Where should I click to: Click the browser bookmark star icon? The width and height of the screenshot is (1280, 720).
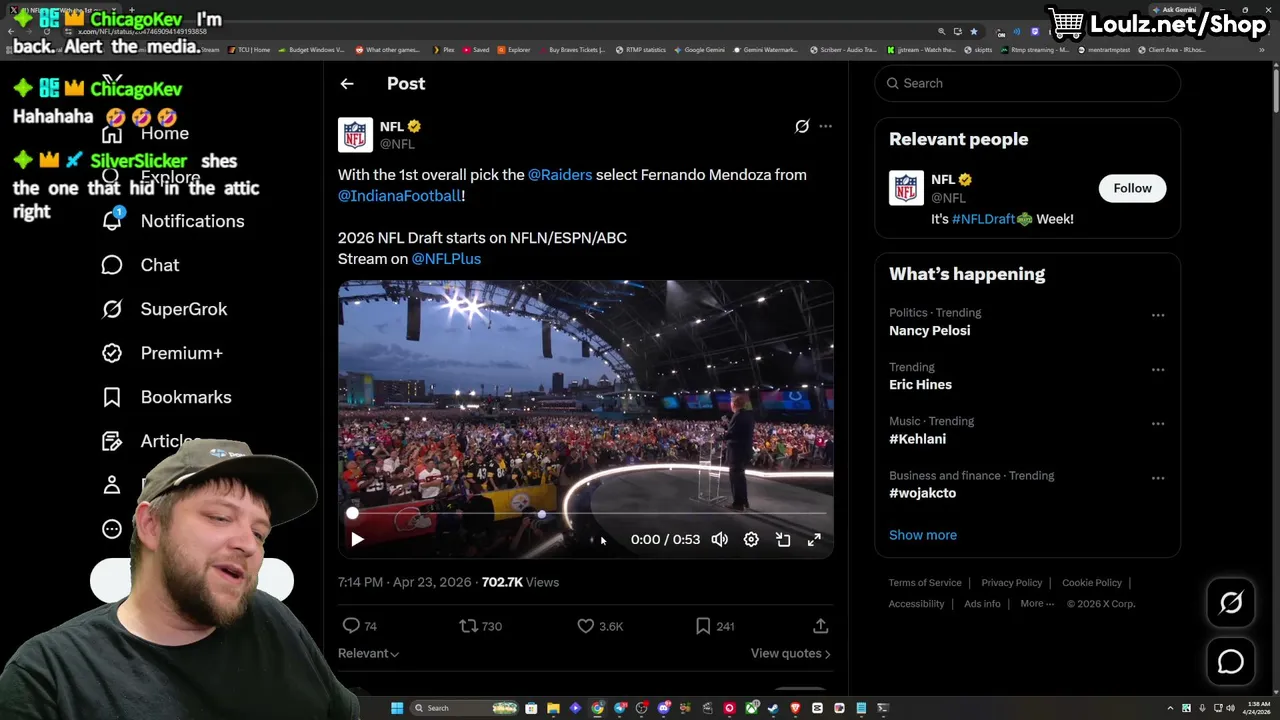974,32
